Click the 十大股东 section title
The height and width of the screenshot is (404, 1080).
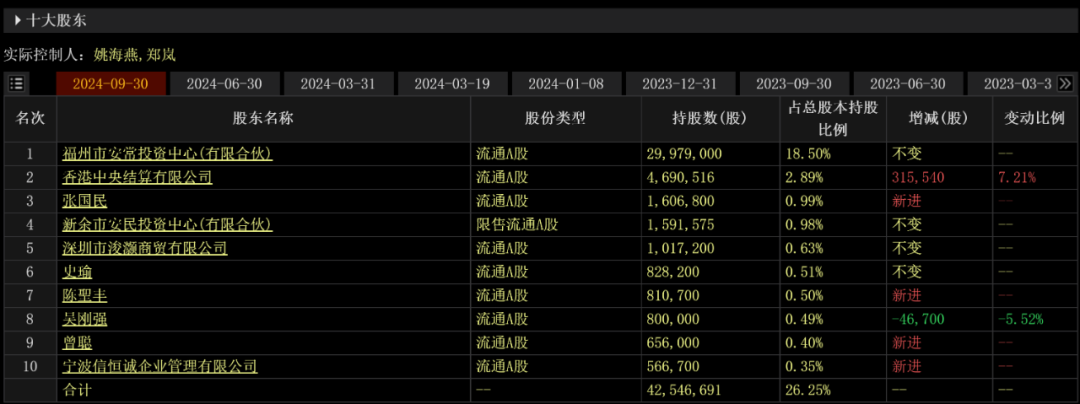click(x=56, y=21)
